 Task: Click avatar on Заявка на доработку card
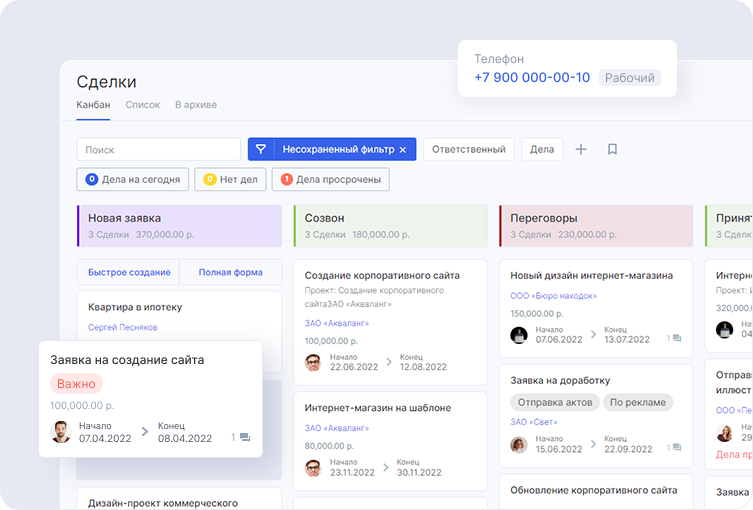[519, 444]
